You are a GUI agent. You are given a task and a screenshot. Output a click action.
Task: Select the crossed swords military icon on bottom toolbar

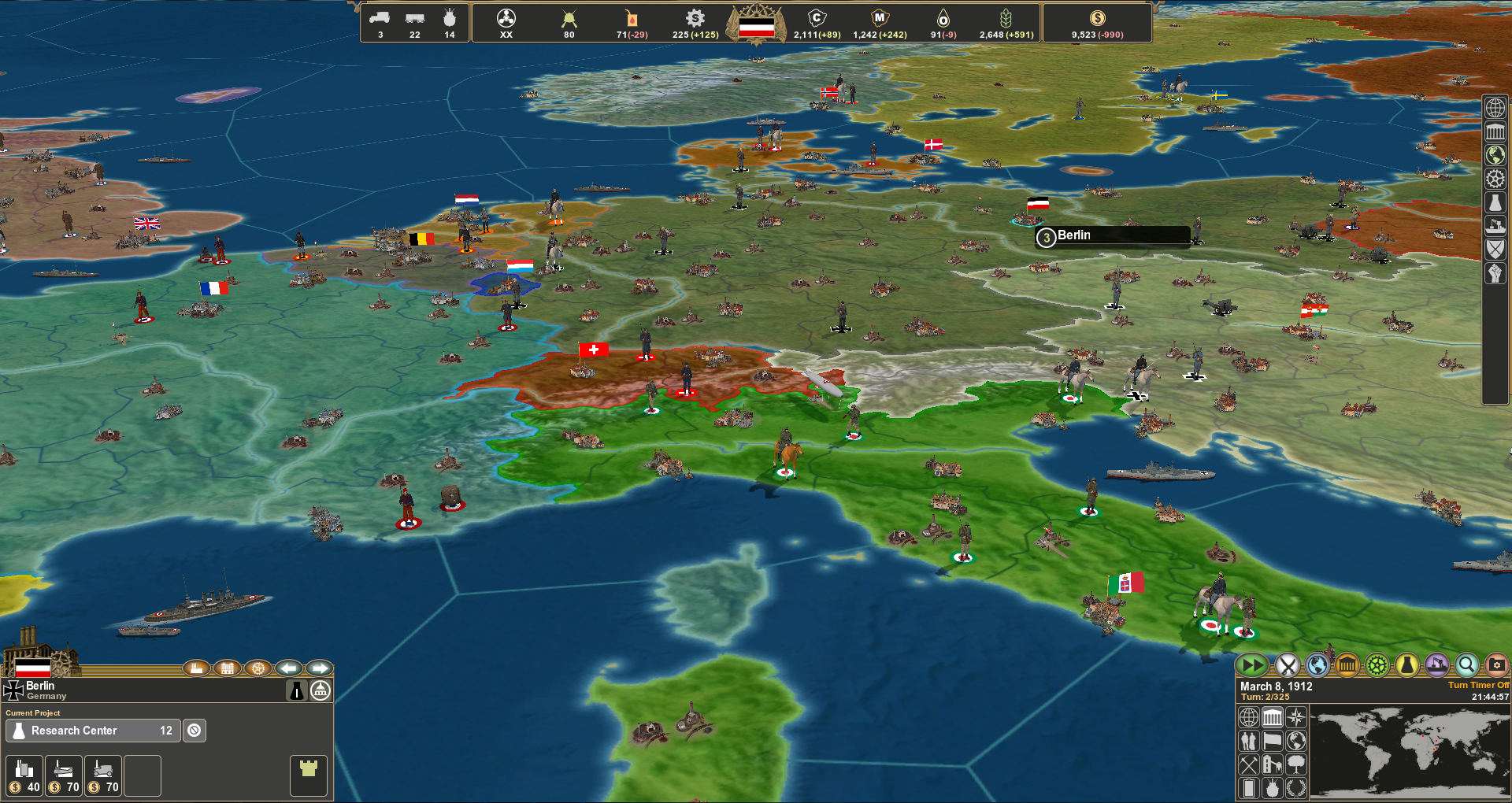[1288, 665]
